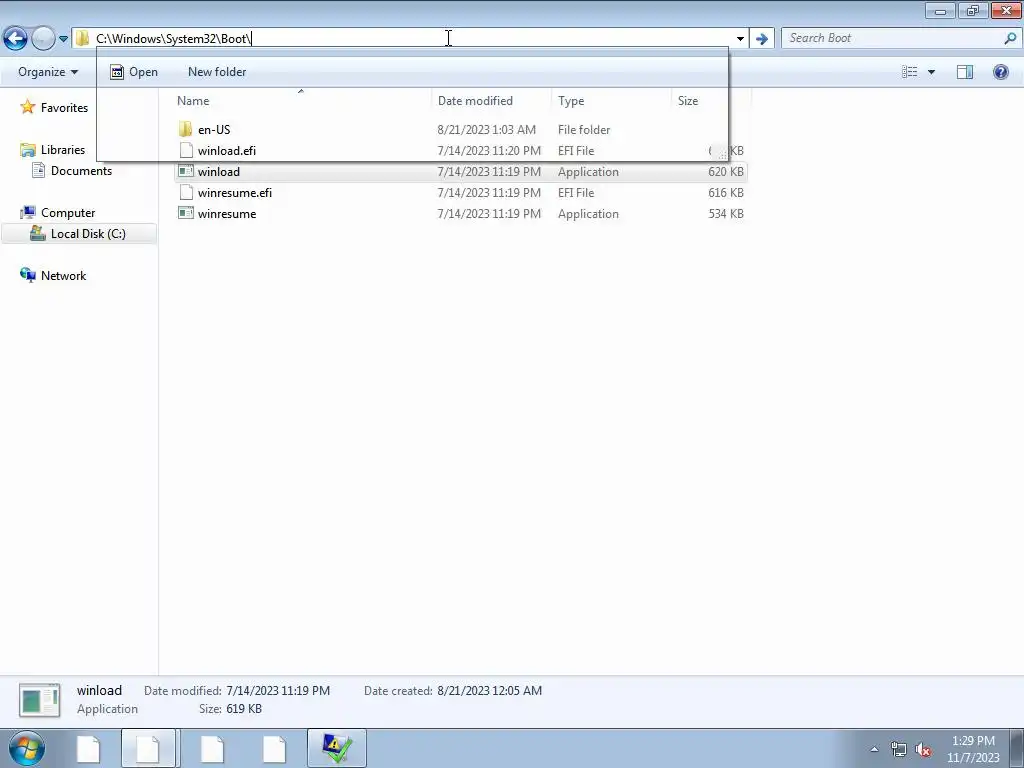Expand the address bar history dropdown

[x=740, y=39]
